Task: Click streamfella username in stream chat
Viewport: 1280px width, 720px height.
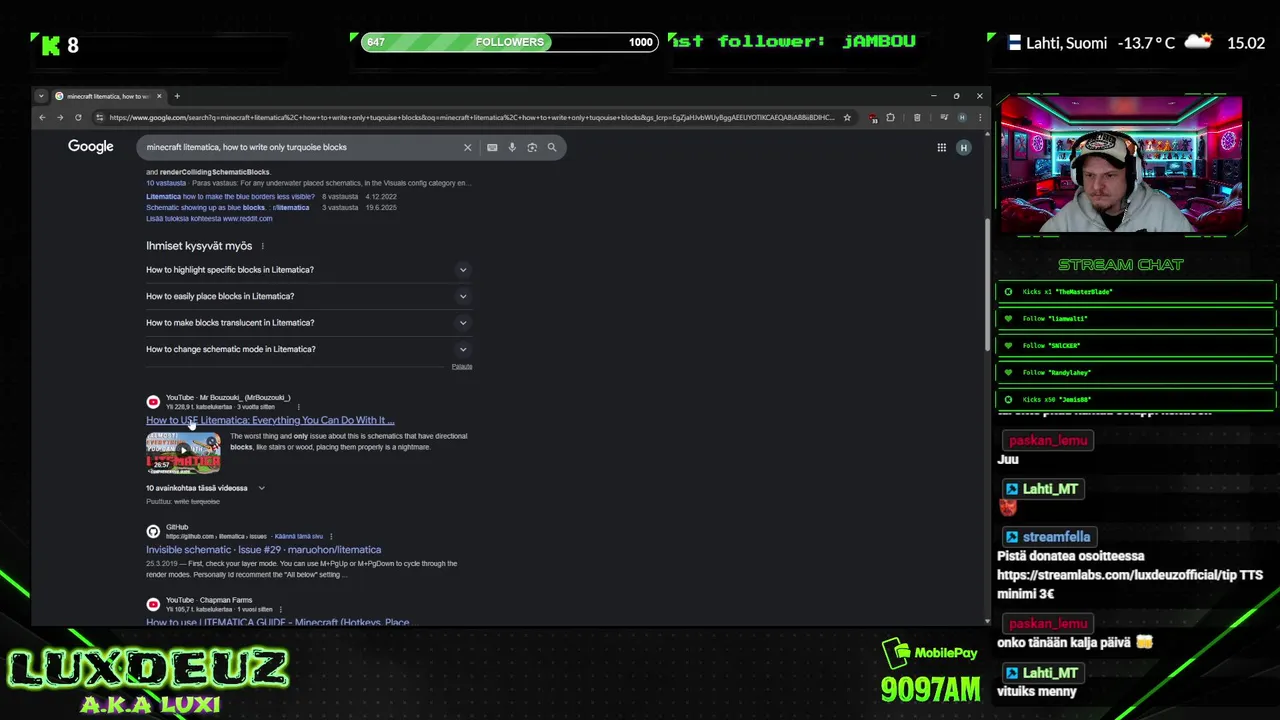Action: (x=1056, y=537)
